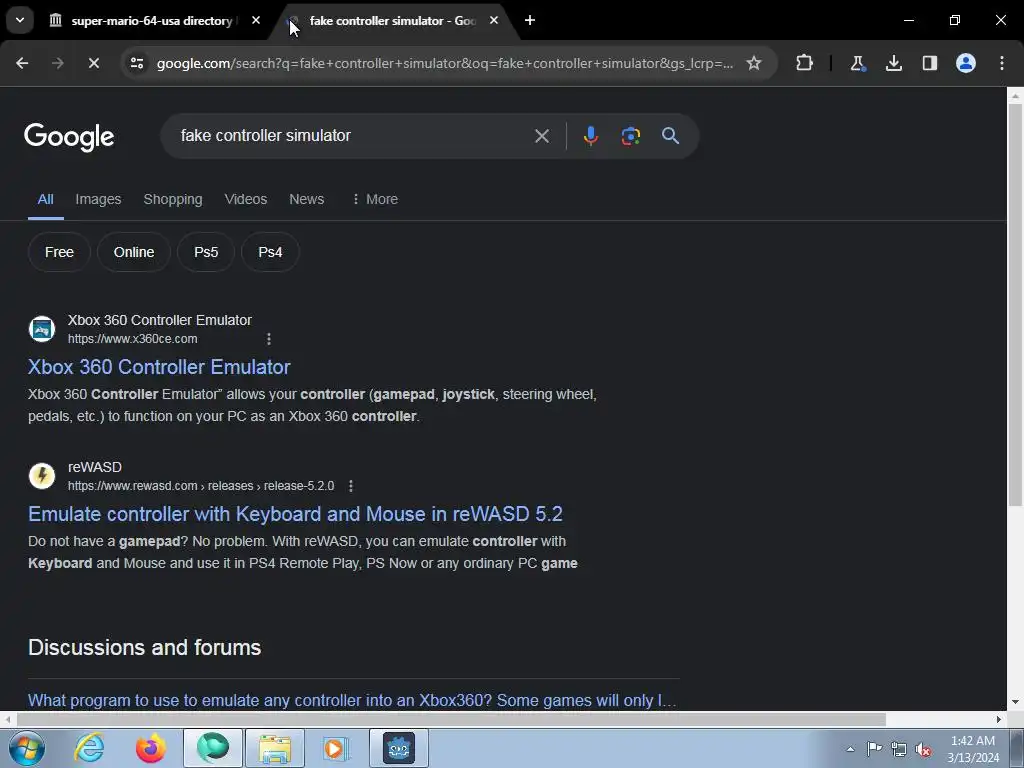Screen dimensions: 1024x768
Task: Open the Windows Start menu
Action: pyautogui.click(x=27, y=748)
